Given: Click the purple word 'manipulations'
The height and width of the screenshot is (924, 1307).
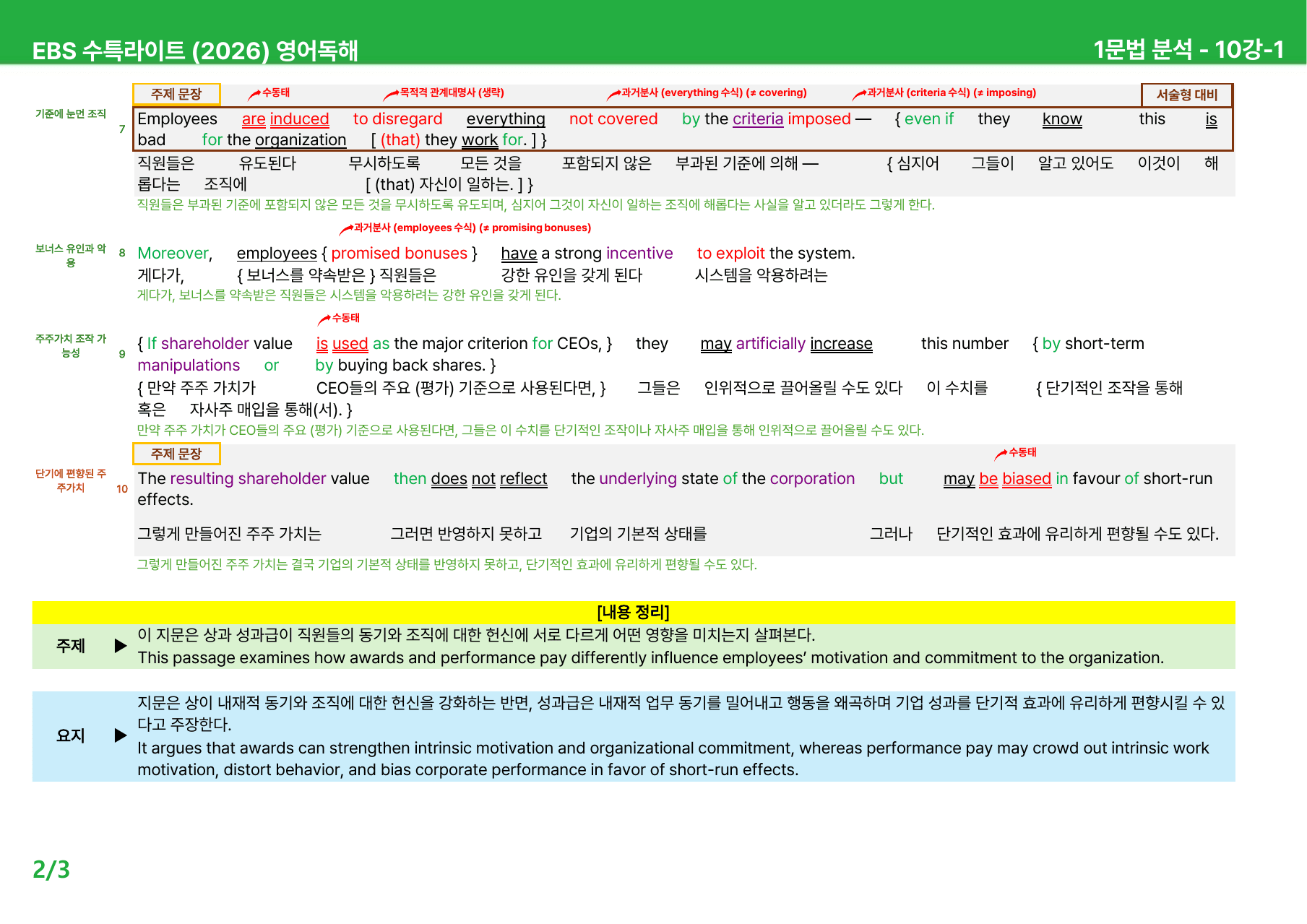Looking at the screenshot, I should 189,366.
